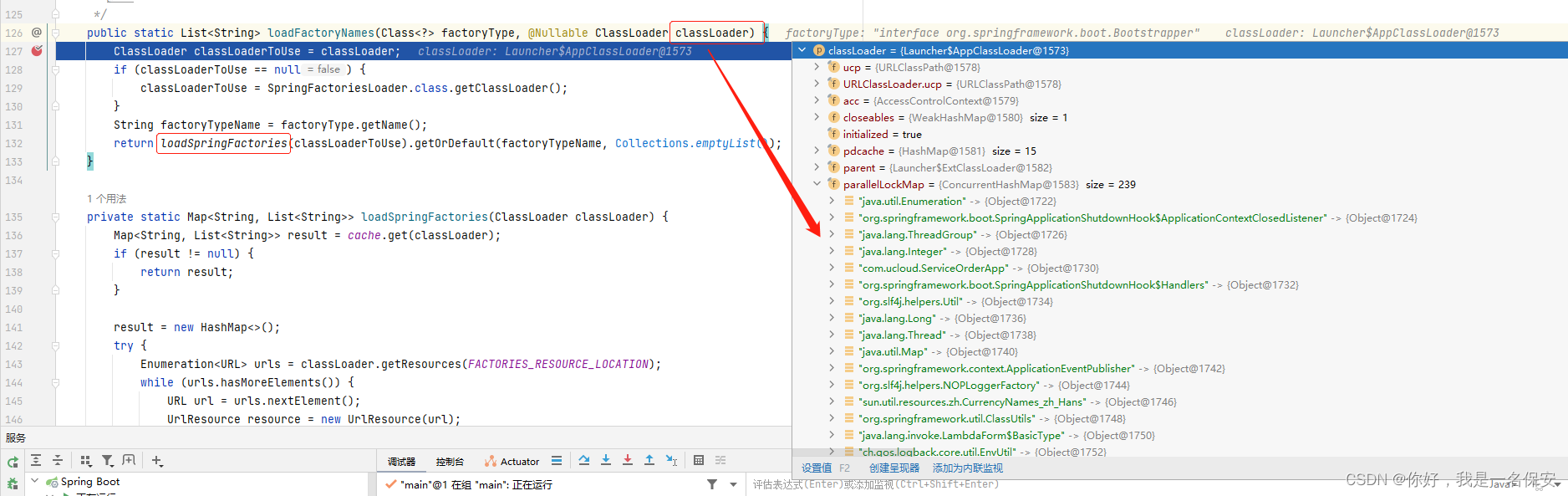Click line number 141 in the gutter
Image resolution: width=1568 pixels, height=496 pixels.
coord(14,327)
